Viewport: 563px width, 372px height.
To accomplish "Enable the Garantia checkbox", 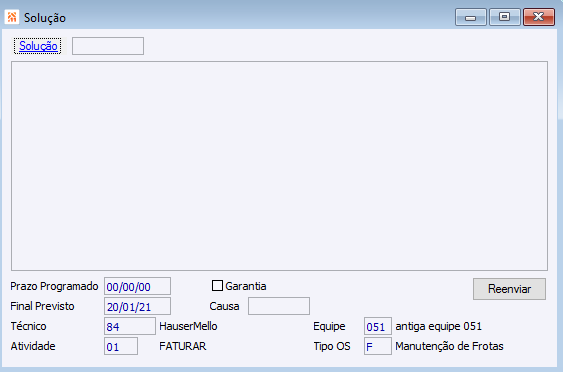I will click(x=217, y=286).
